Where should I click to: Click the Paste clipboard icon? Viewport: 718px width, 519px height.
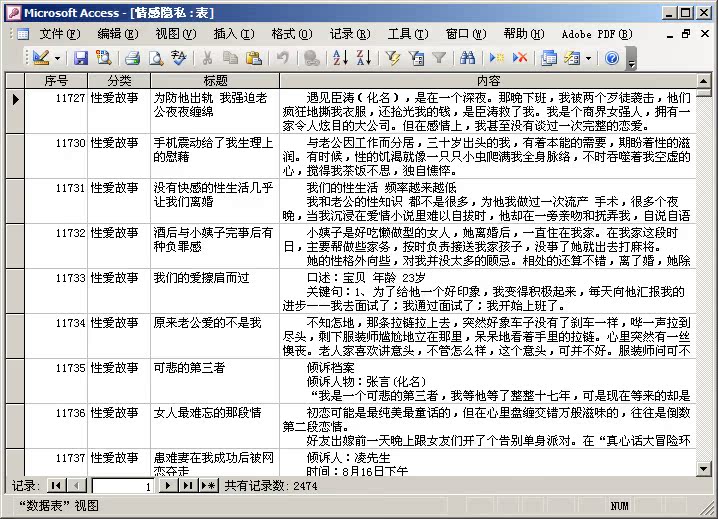[x=254, y=58]
